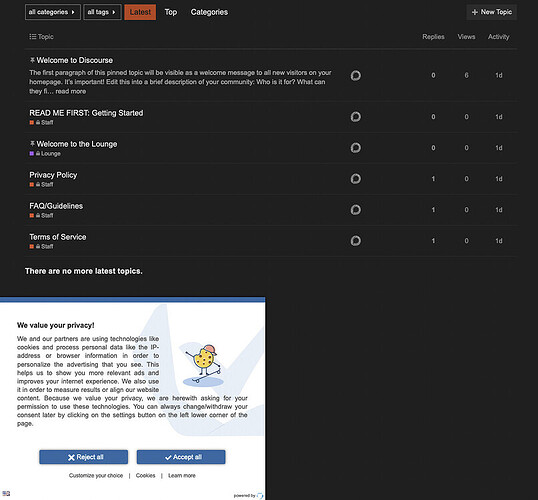Open the Categories tab
This screenshot has width=538, height=500.
209,12
